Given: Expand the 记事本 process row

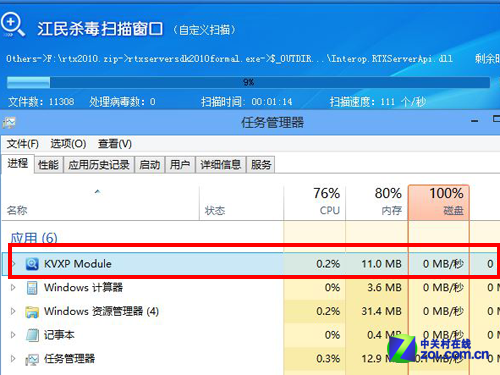Looking at the screenshot, I should click(13, 335).
